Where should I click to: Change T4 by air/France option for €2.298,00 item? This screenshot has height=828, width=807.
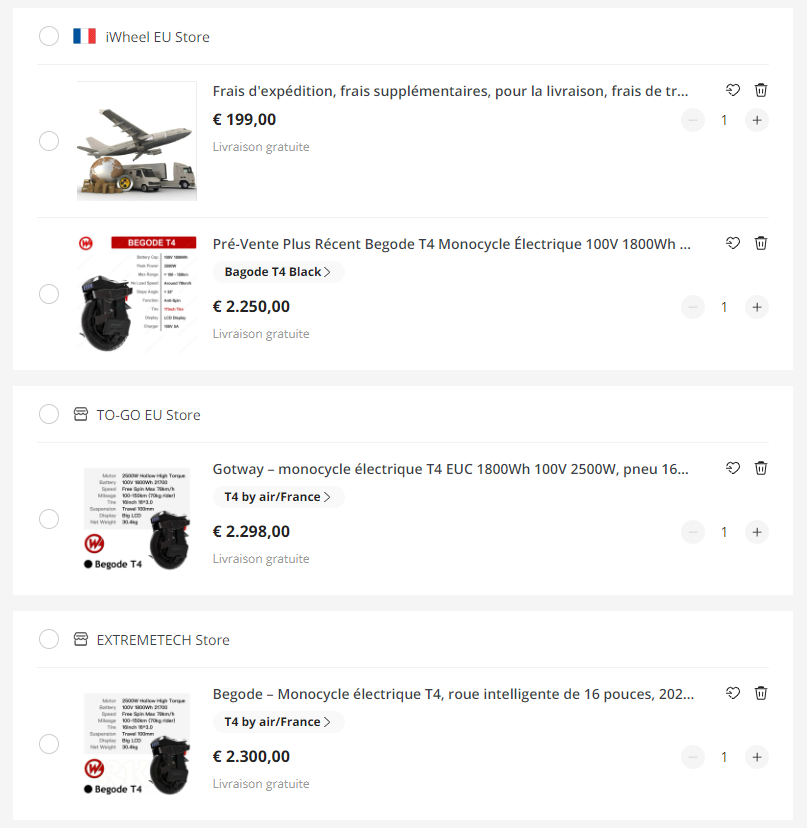point(278,497)
